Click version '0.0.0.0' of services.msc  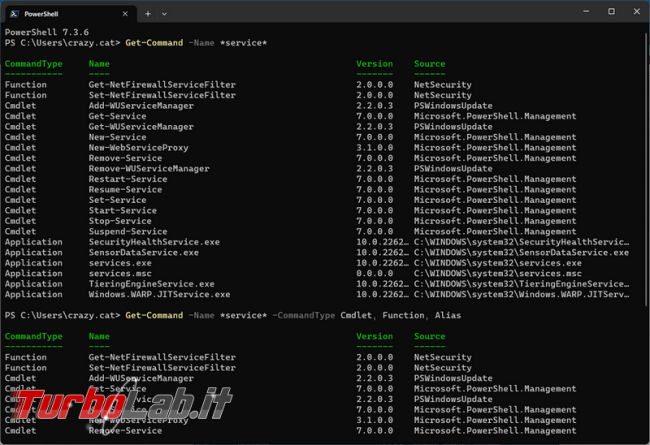(x=374, y=273)
